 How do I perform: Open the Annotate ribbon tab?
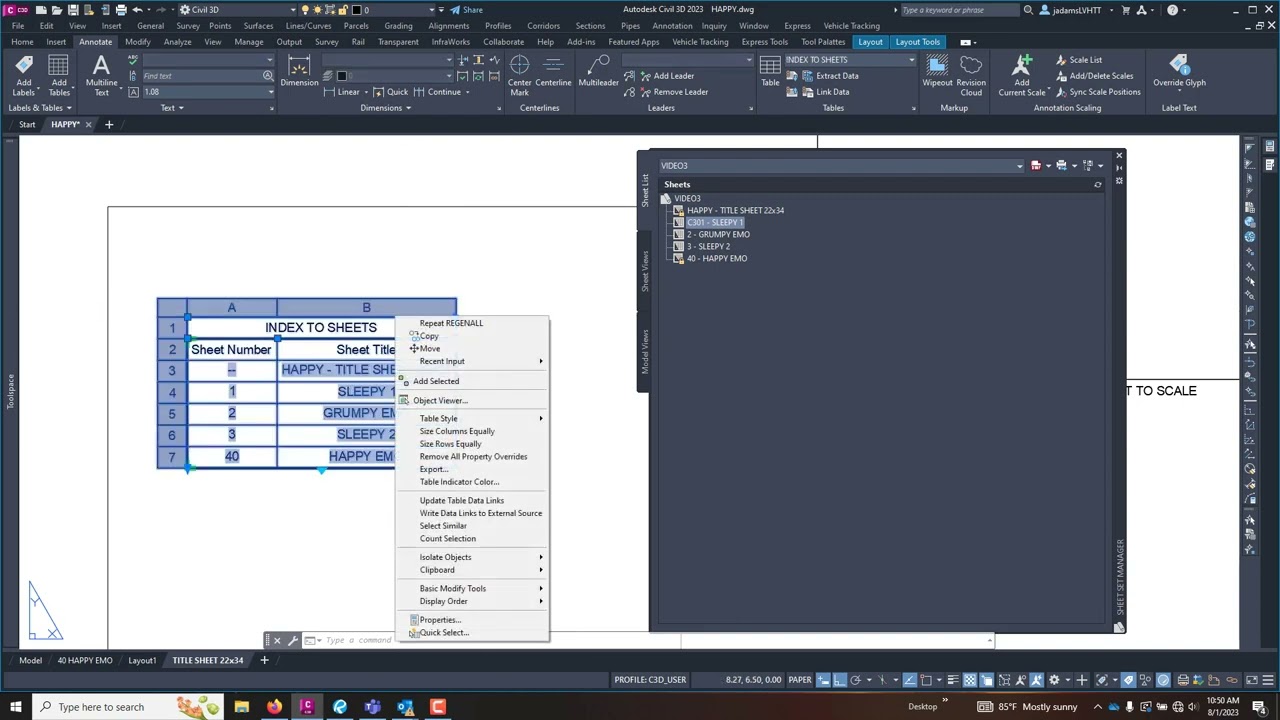[x=96, y=42]
